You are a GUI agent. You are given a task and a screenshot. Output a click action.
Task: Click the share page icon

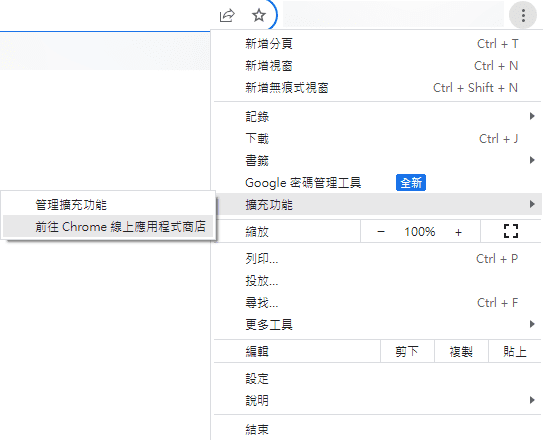click(x=227, y=16)
